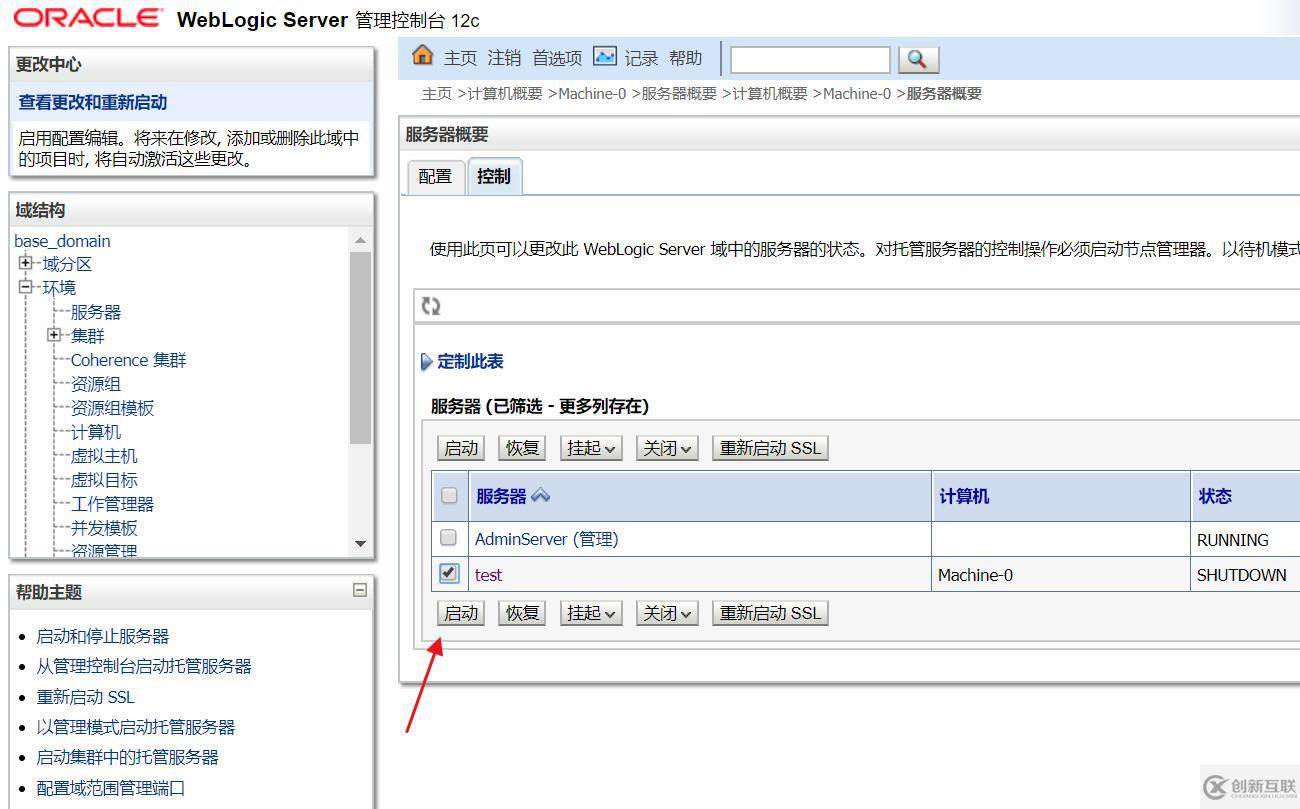The height and width of the screenshot is (809, 1300).
Task: Select base_domain in the tree
Action: click(62, 241)
